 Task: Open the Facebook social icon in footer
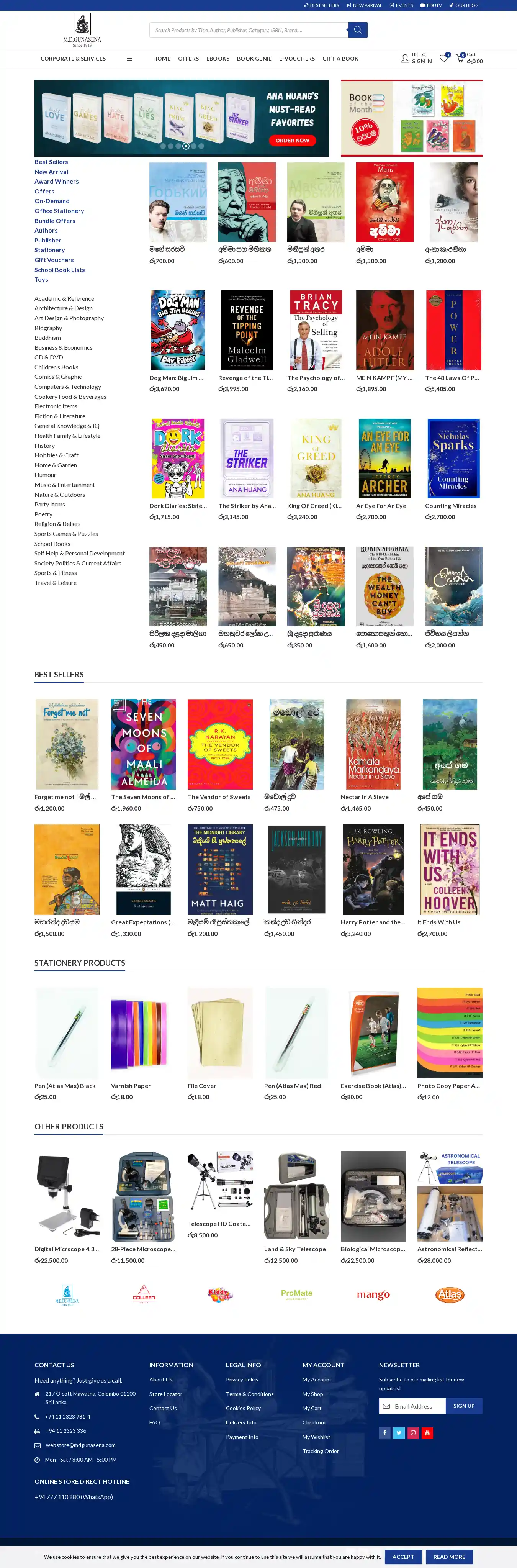[384, 1432]
